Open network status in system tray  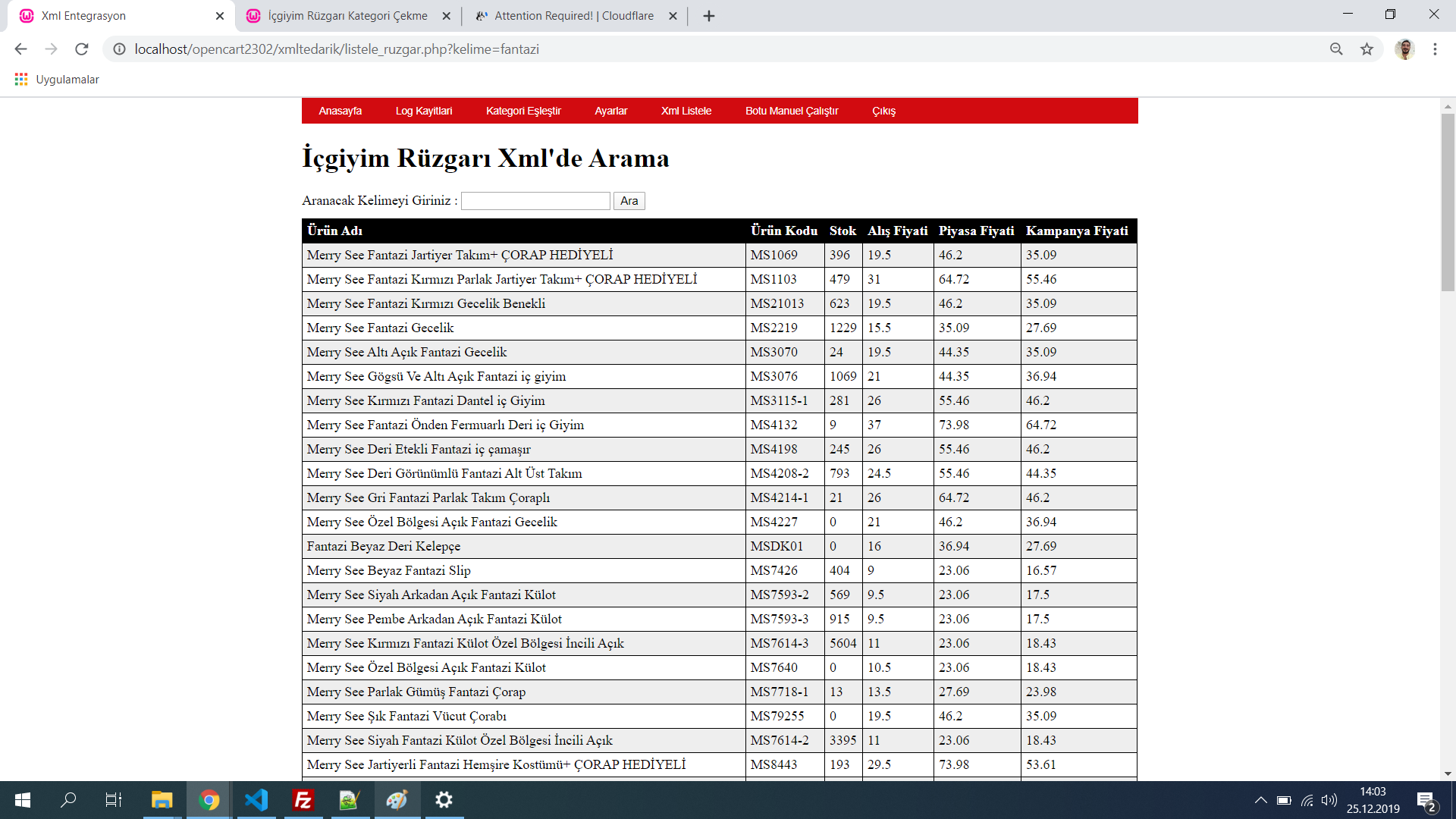click(x=1307, y=800)
